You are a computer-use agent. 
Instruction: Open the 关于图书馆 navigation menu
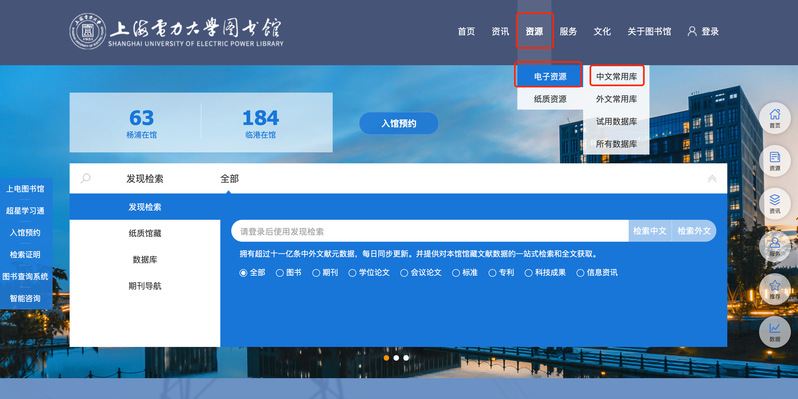click(649, 32)
